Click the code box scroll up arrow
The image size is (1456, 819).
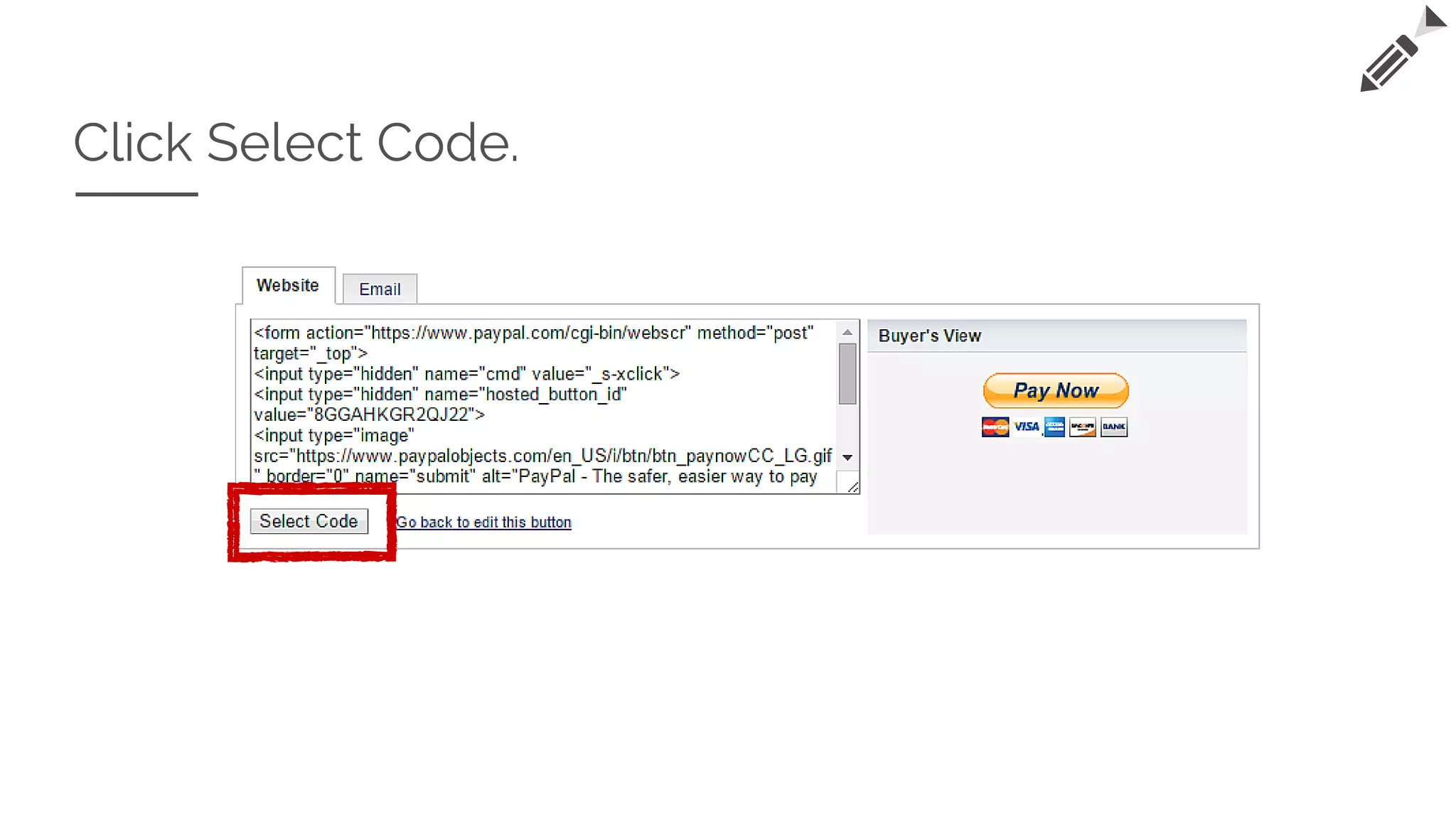[x=847, y=332]
